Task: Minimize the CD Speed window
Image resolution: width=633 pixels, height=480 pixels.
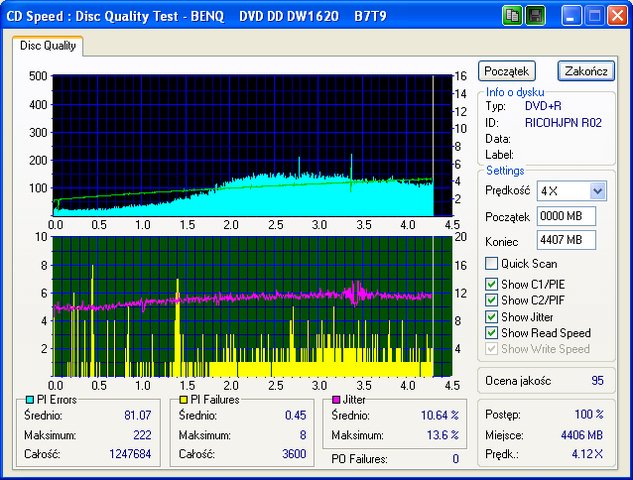Action: click(x=571, y=16)
